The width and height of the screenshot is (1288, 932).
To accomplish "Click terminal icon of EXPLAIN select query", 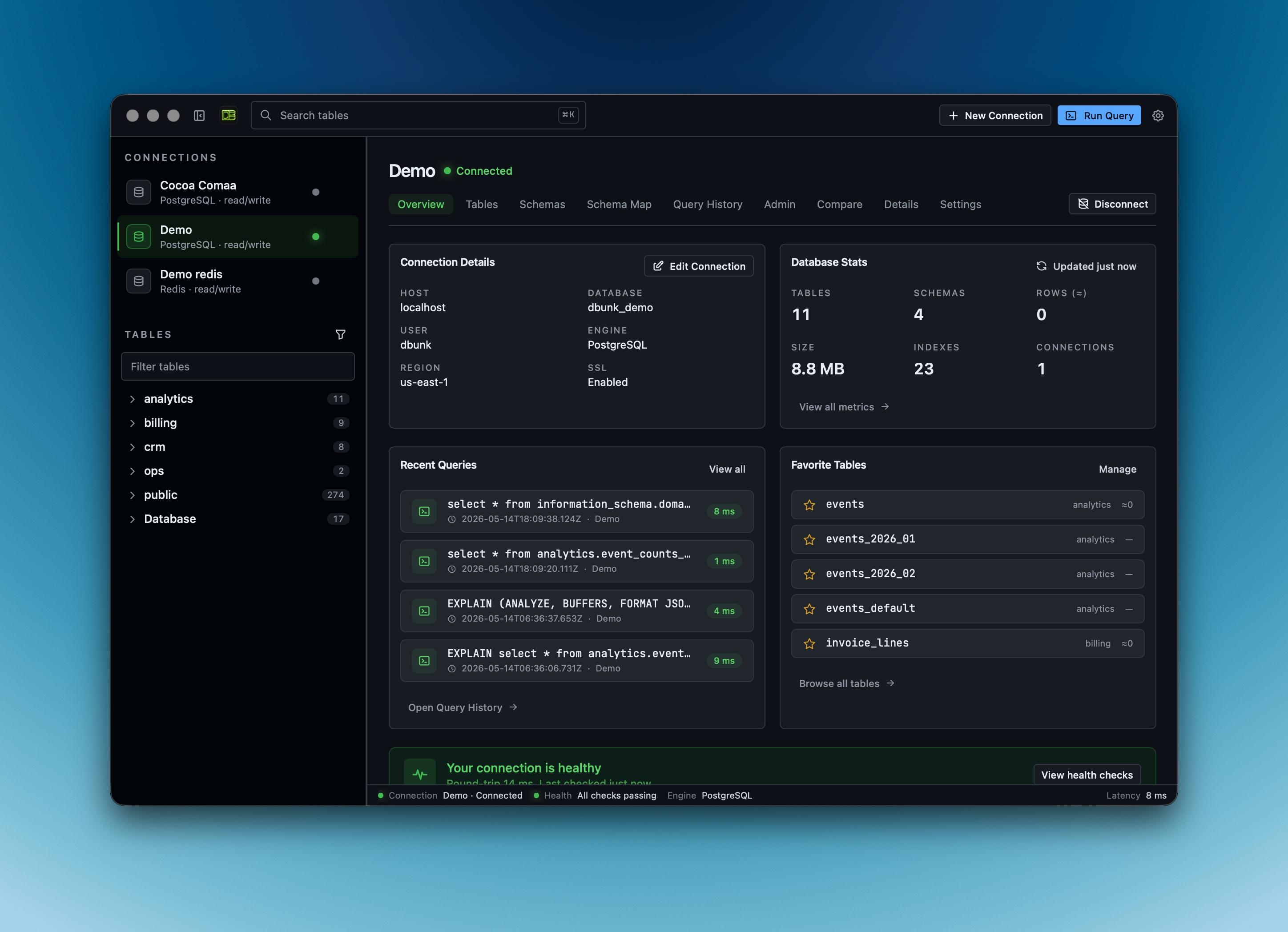I will click(424, 660).
